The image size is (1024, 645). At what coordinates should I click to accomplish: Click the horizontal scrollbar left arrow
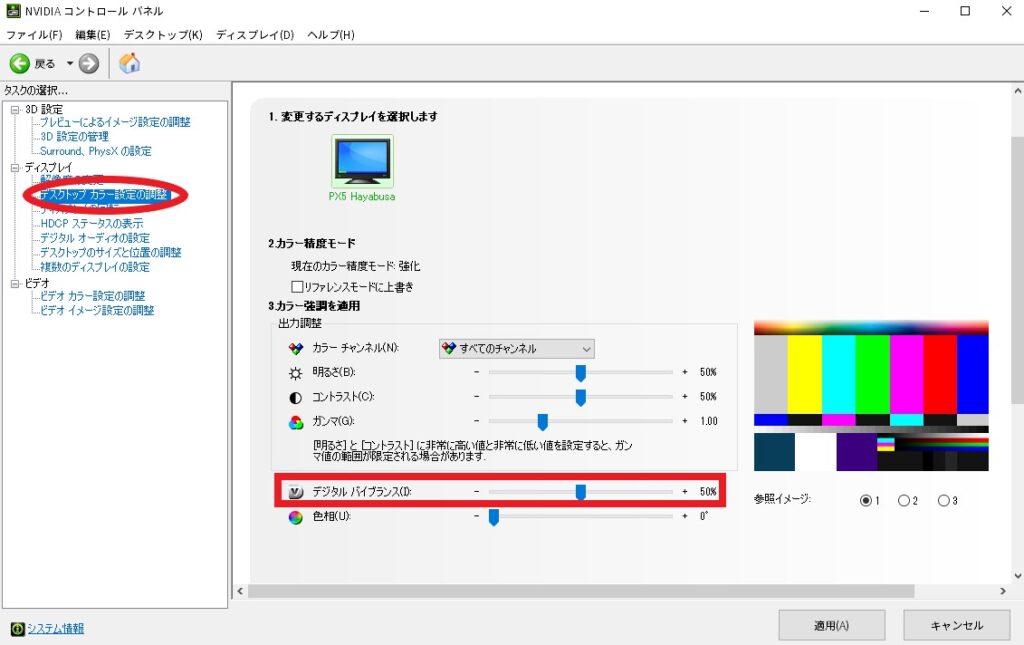(x=240, y=591)
